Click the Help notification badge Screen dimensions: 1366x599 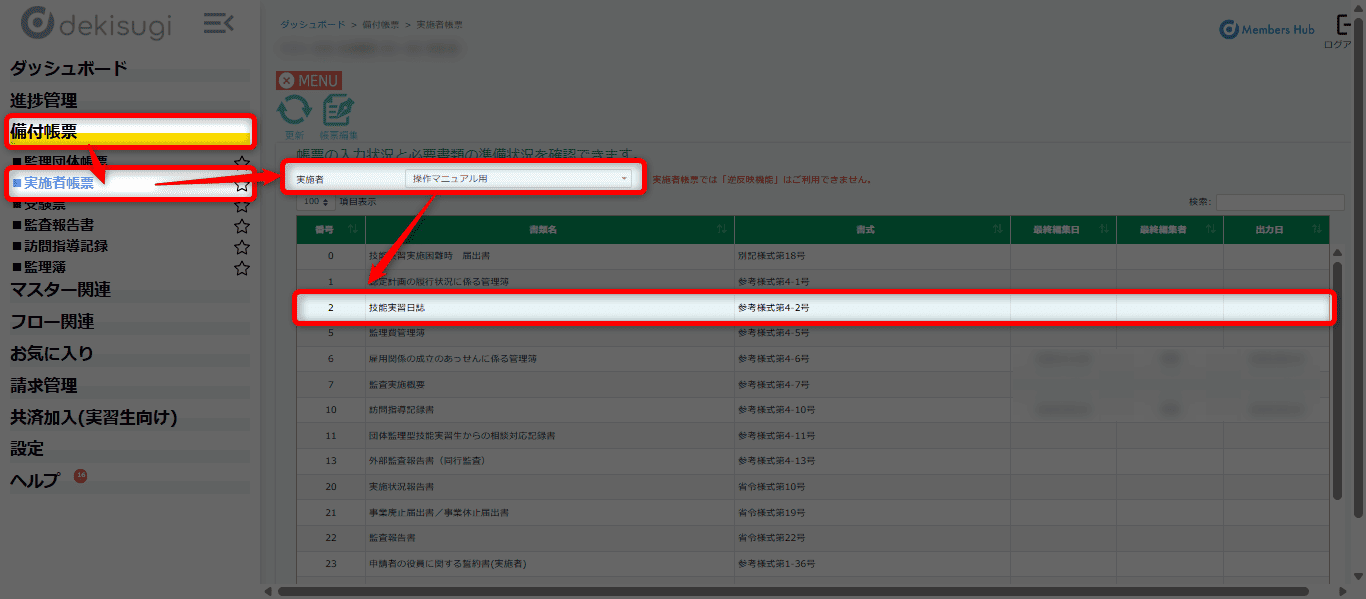pos(80,475)
